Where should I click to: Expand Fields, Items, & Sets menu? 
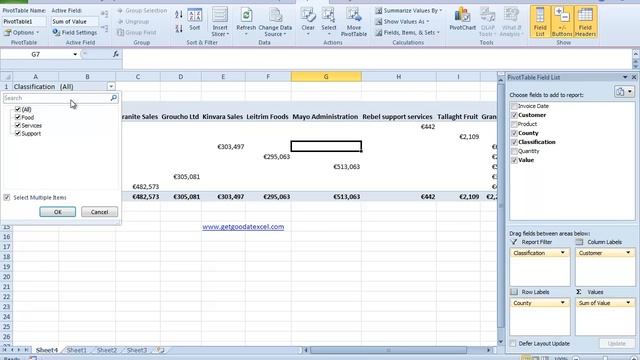pyautogui.click(x=408, y=32)
